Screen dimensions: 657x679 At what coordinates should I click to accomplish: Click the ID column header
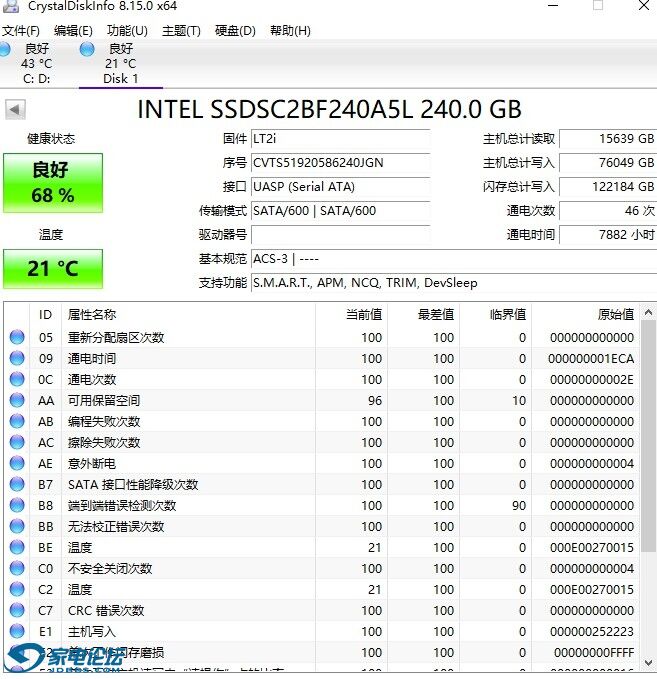pyautogui.click(x=45, y=314)
